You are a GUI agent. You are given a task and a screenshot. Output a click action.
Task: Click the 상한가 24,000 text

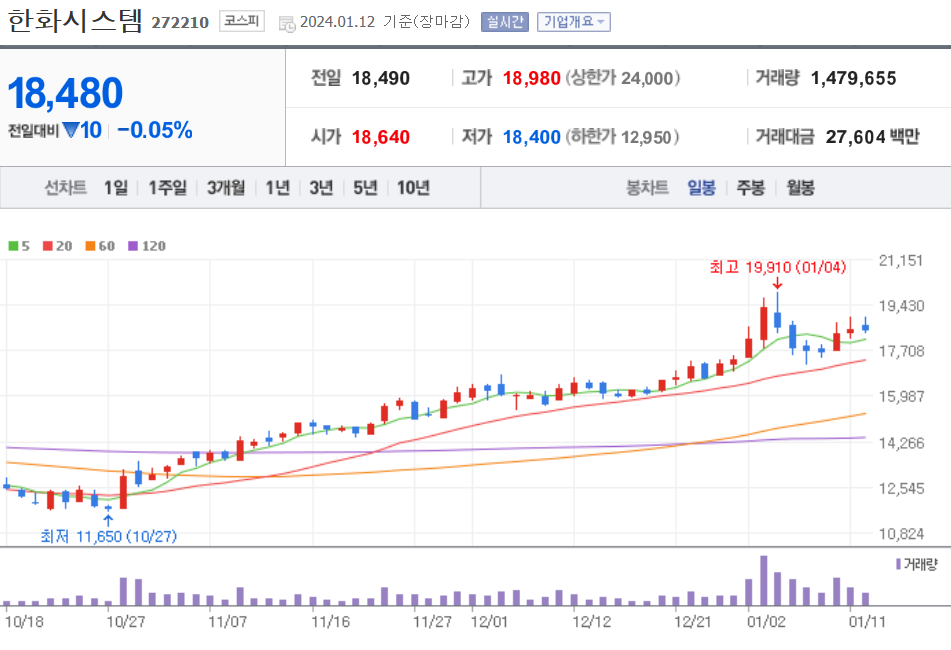pyautogui.click(x=622, y=78)
